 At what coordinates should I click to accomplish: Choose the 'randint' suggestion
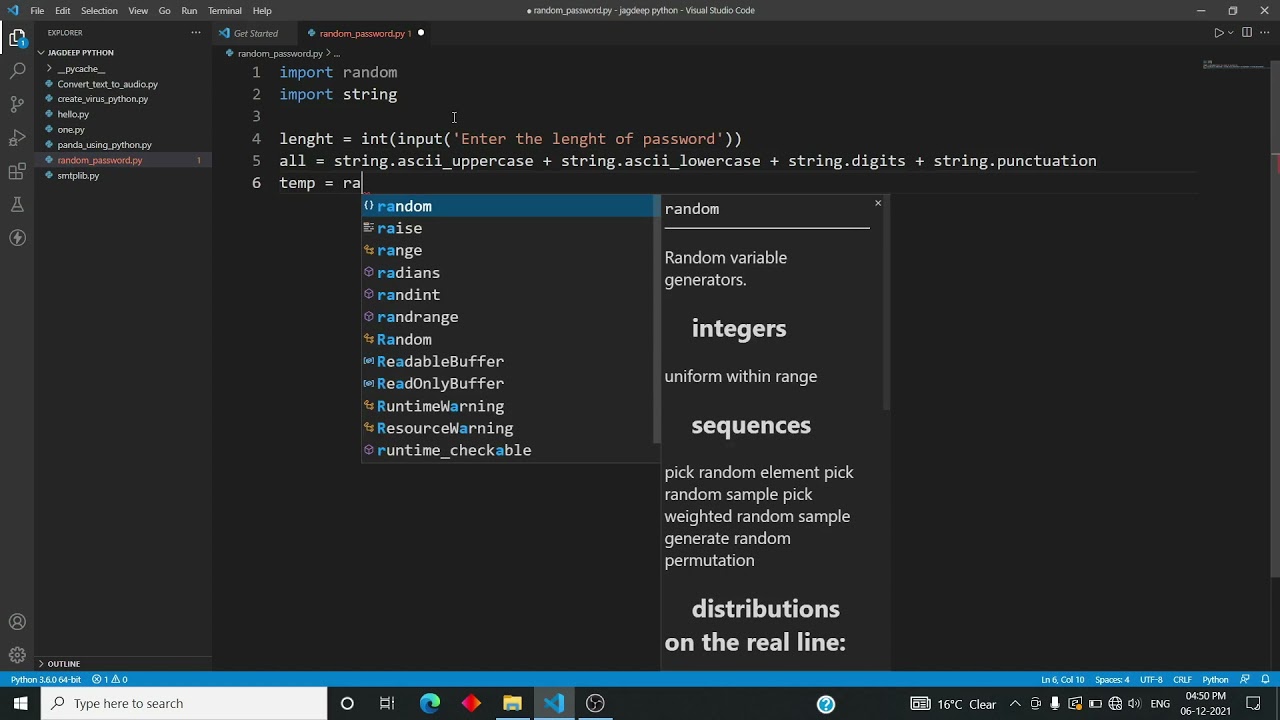pyautogui.click(x=507, y=295)
